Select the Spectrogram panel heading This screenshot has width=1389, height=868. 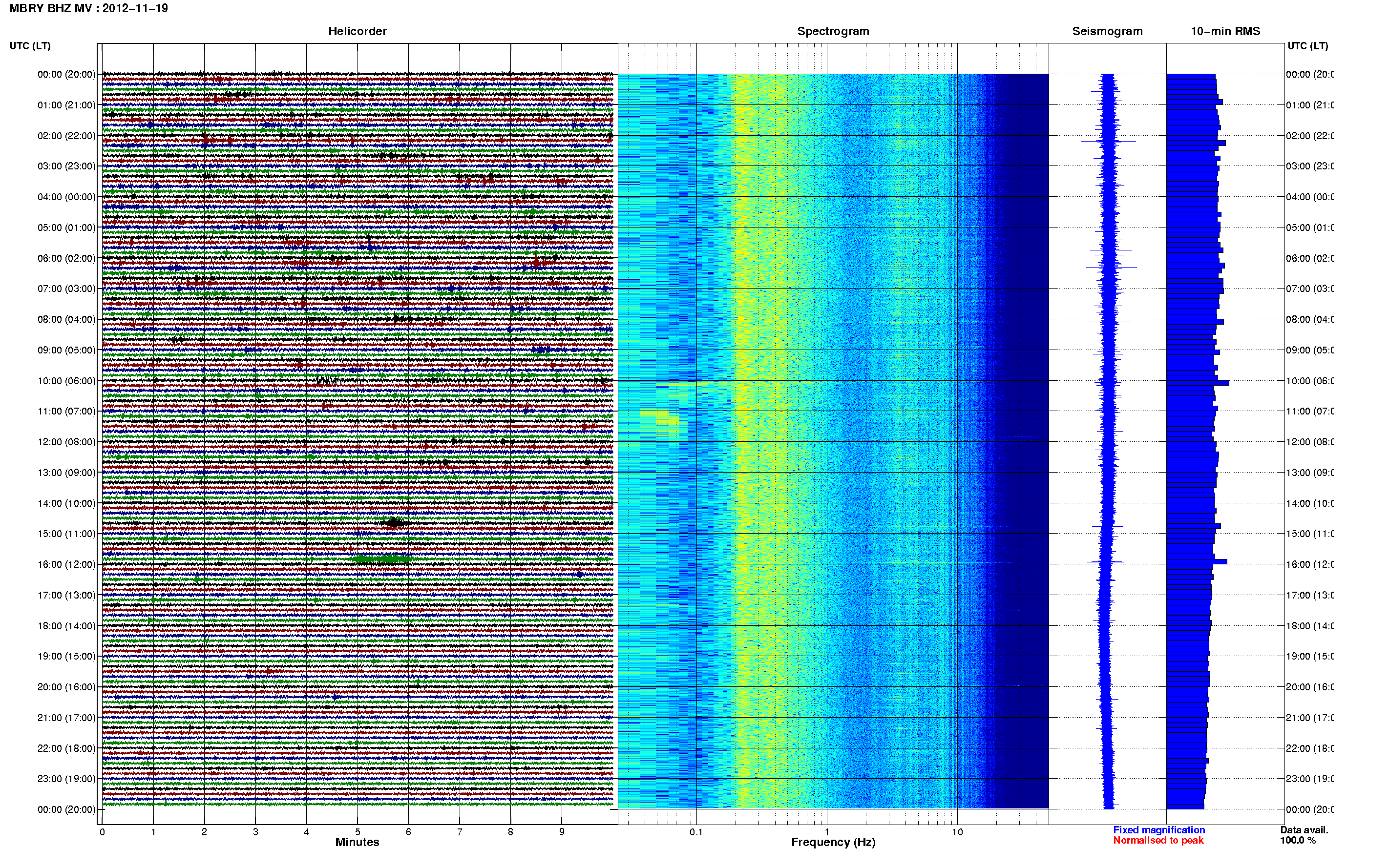(x=833, y=31)
